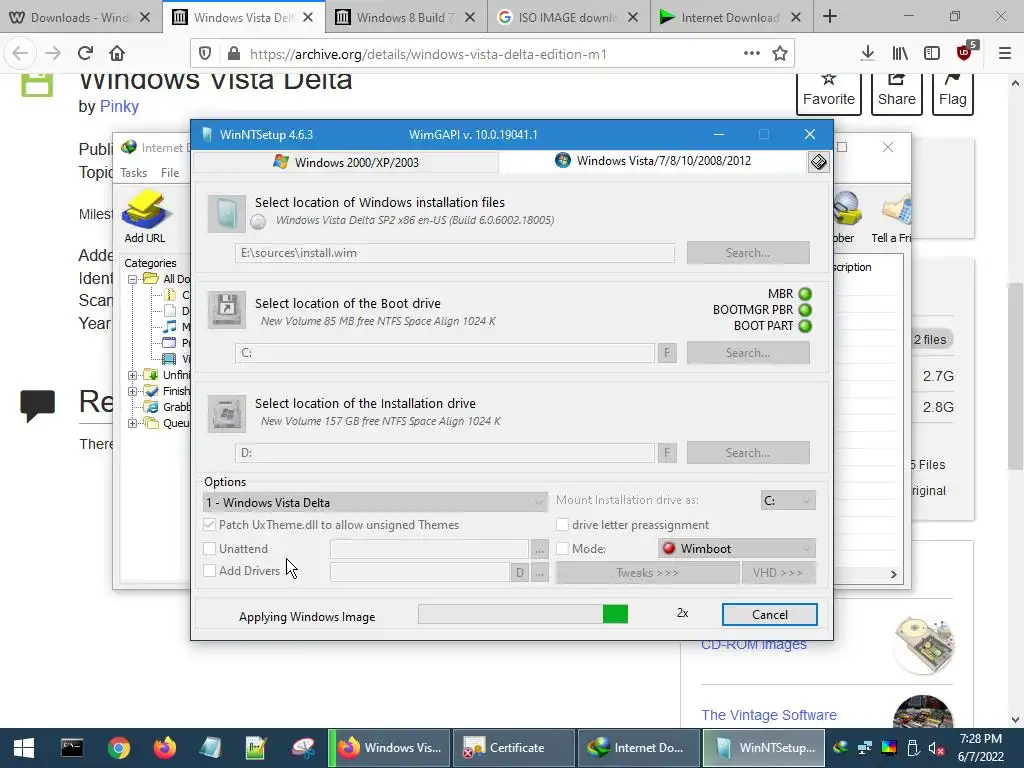1024x768 pixels.
Task: Click the BOOTMGR PBR green status light
Action: (805, 310)
